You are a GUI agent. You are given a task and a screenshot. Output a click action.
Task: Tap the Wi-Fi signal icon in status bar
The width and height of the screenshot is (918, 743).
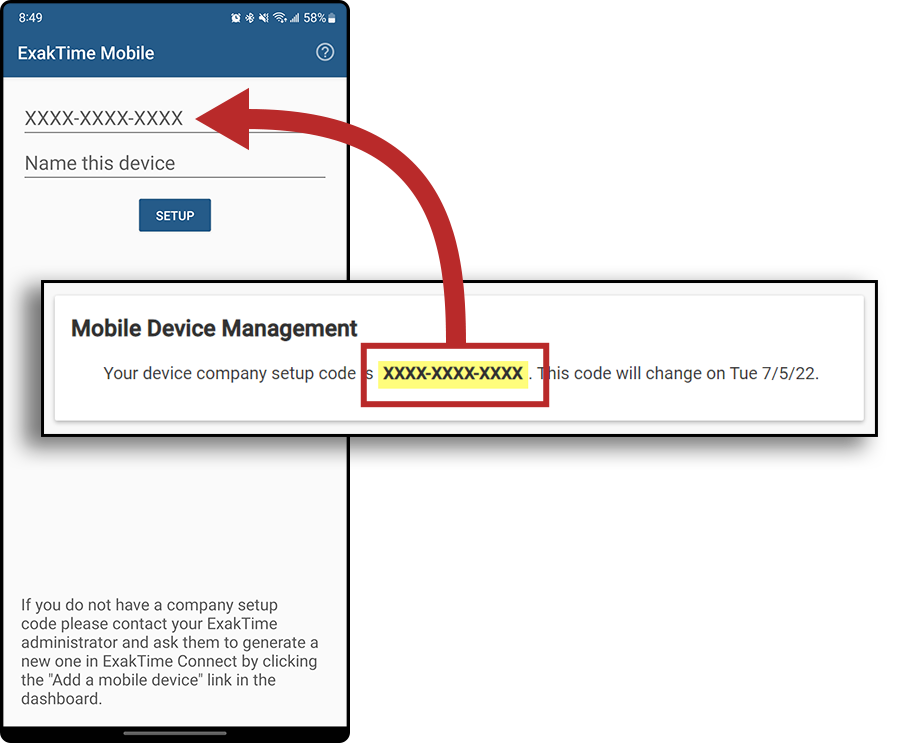(280, 18)
